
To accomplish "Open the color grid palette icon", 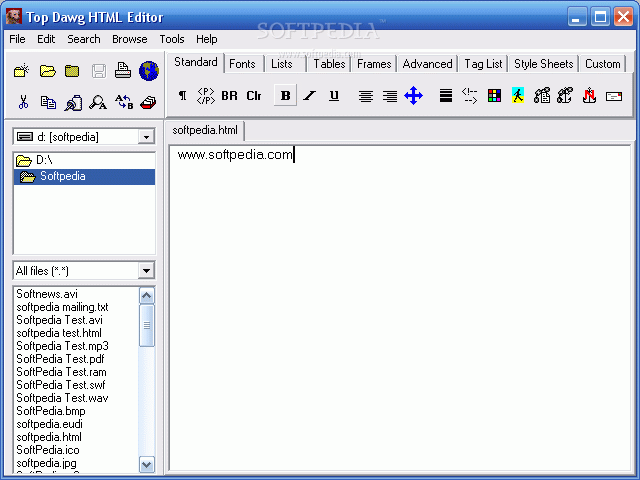I will pyautogui.click(x=494, y=96).
